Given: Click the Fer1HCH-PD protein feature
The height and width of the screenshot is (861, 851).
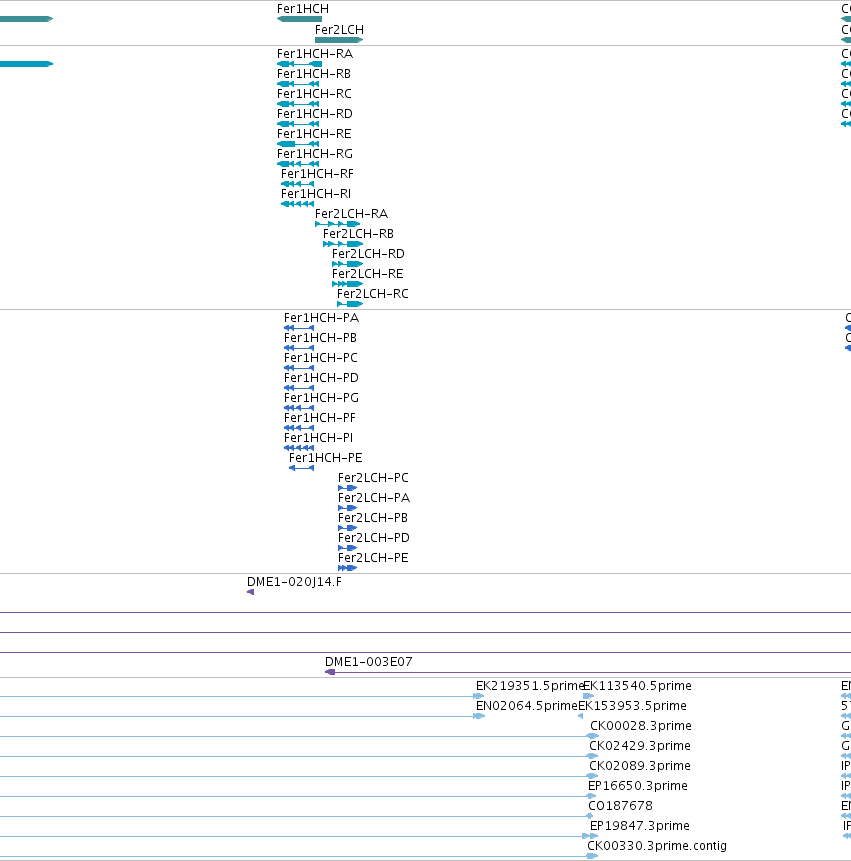Looking at the screenshot, I should pos(299,388).
